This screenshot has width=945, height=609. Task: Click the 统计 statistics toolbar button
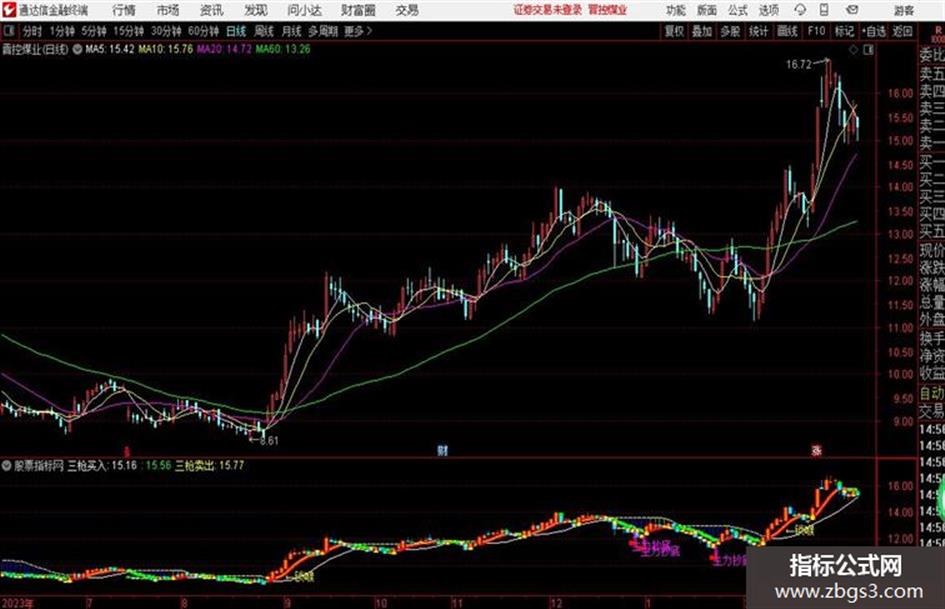click(759, 31)
